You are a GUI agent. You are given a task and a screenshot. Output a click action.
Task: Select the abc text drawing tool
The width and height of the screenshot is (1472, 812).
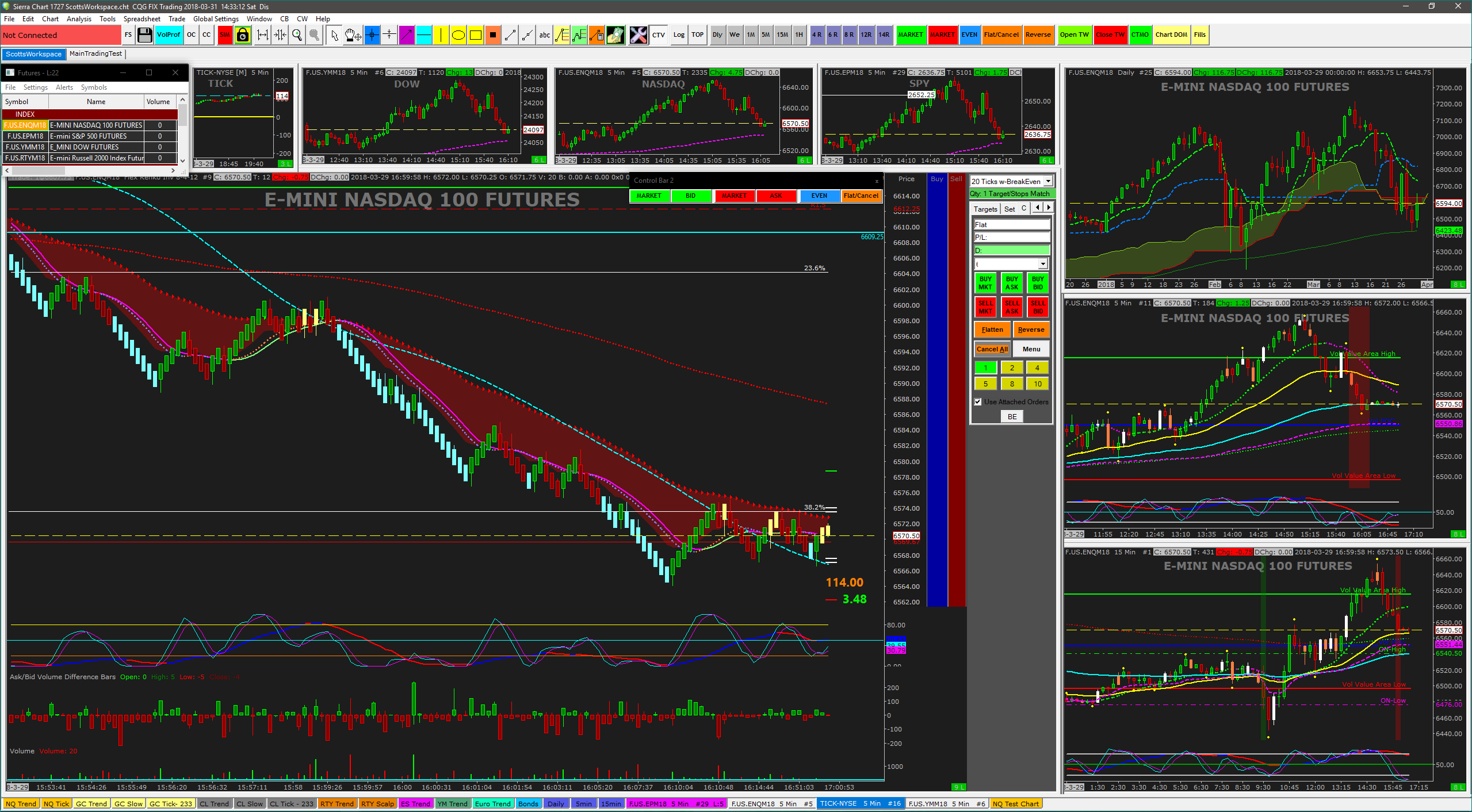pos(544,35)
